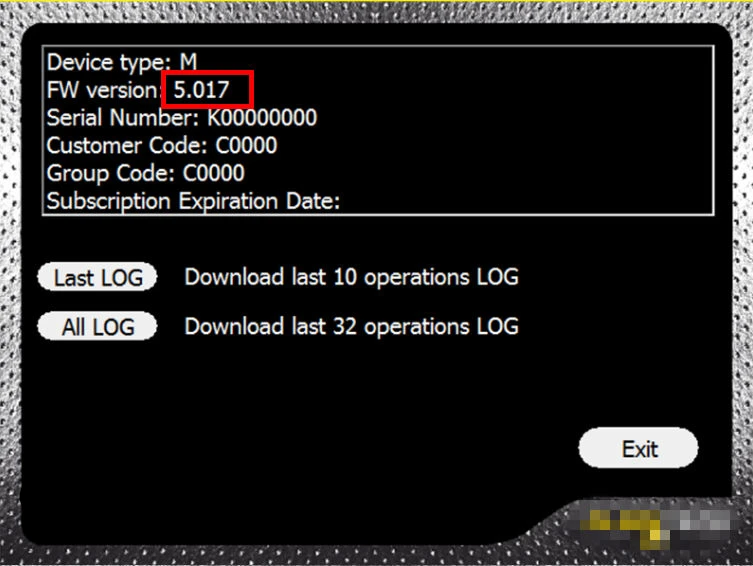Click the pixelated logo in bottom corner

[x=658, y=525]
